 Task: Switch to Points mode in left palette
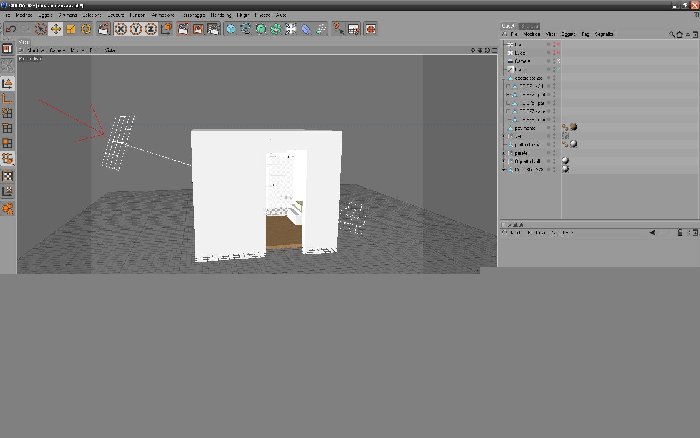pos(7,113)
